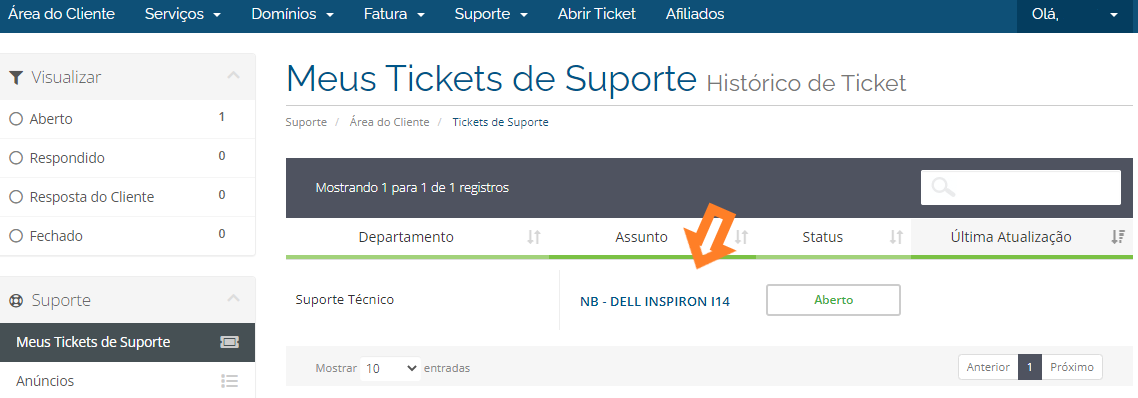Collapse the Suporte sidebar panel chevron
Screen dimensions: 1138x398
[x=233, y=298]
